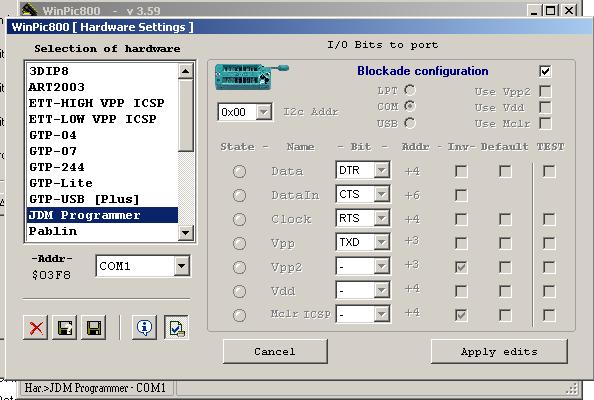Click the $03F8 address value

coord(51,275)
